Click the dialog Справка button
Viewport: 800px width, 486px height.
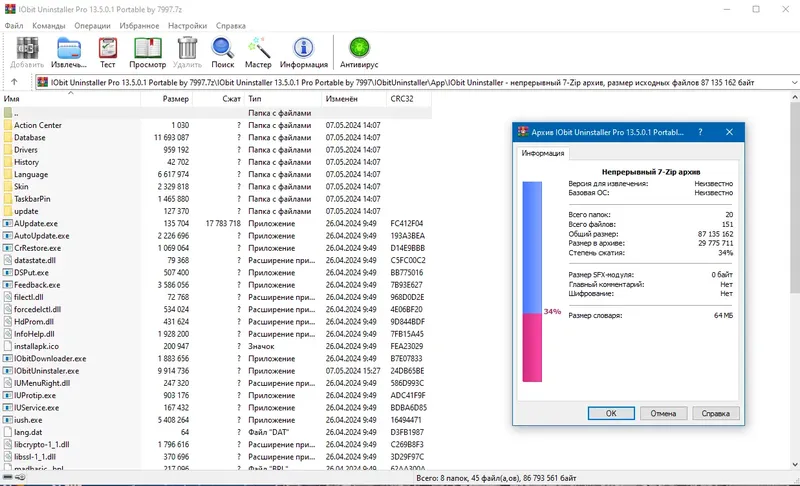pyautogui.click(x=715, y=413)
